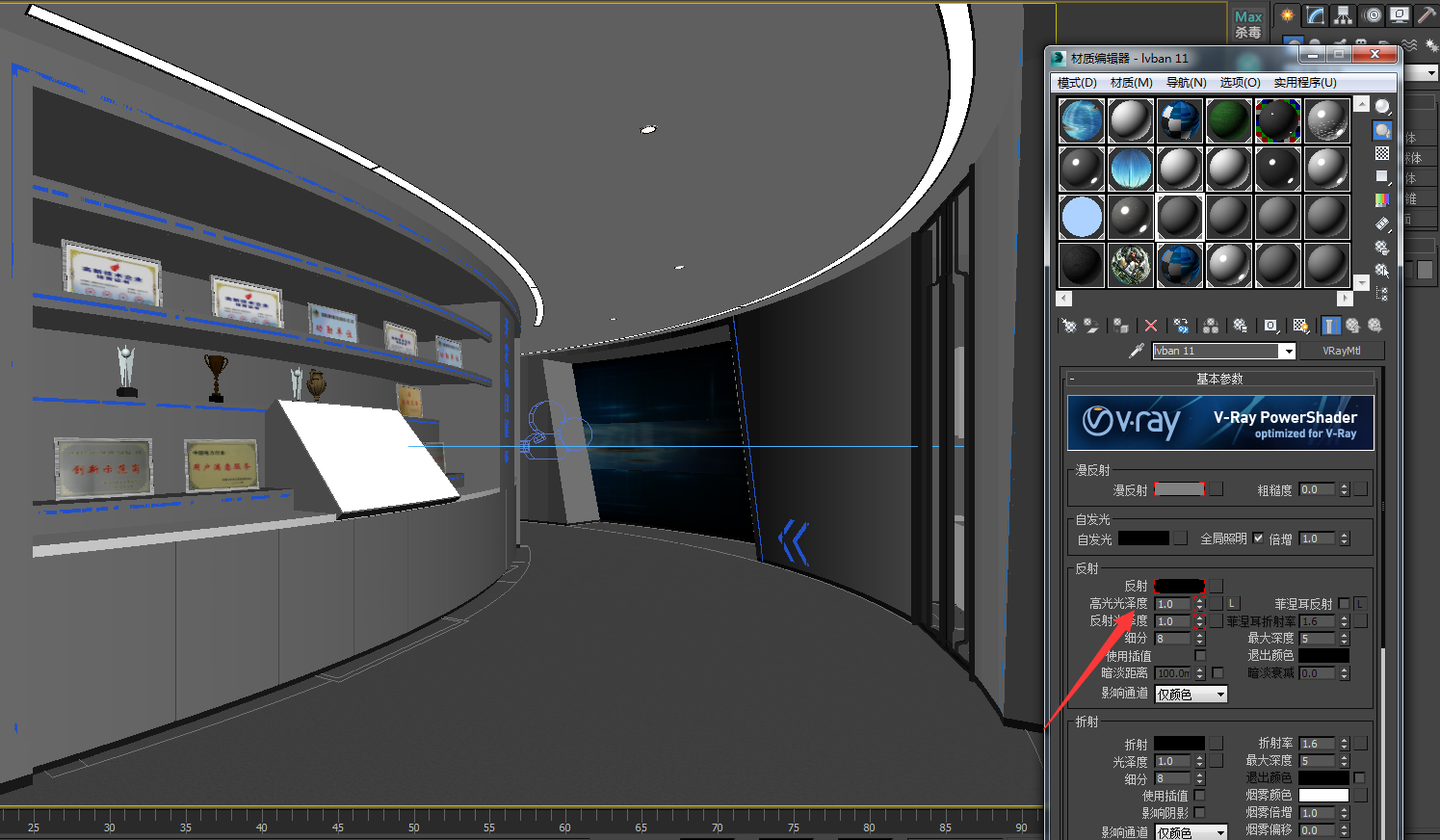
Task: Open 导航(N) menu
Action: coord(1186,82)
